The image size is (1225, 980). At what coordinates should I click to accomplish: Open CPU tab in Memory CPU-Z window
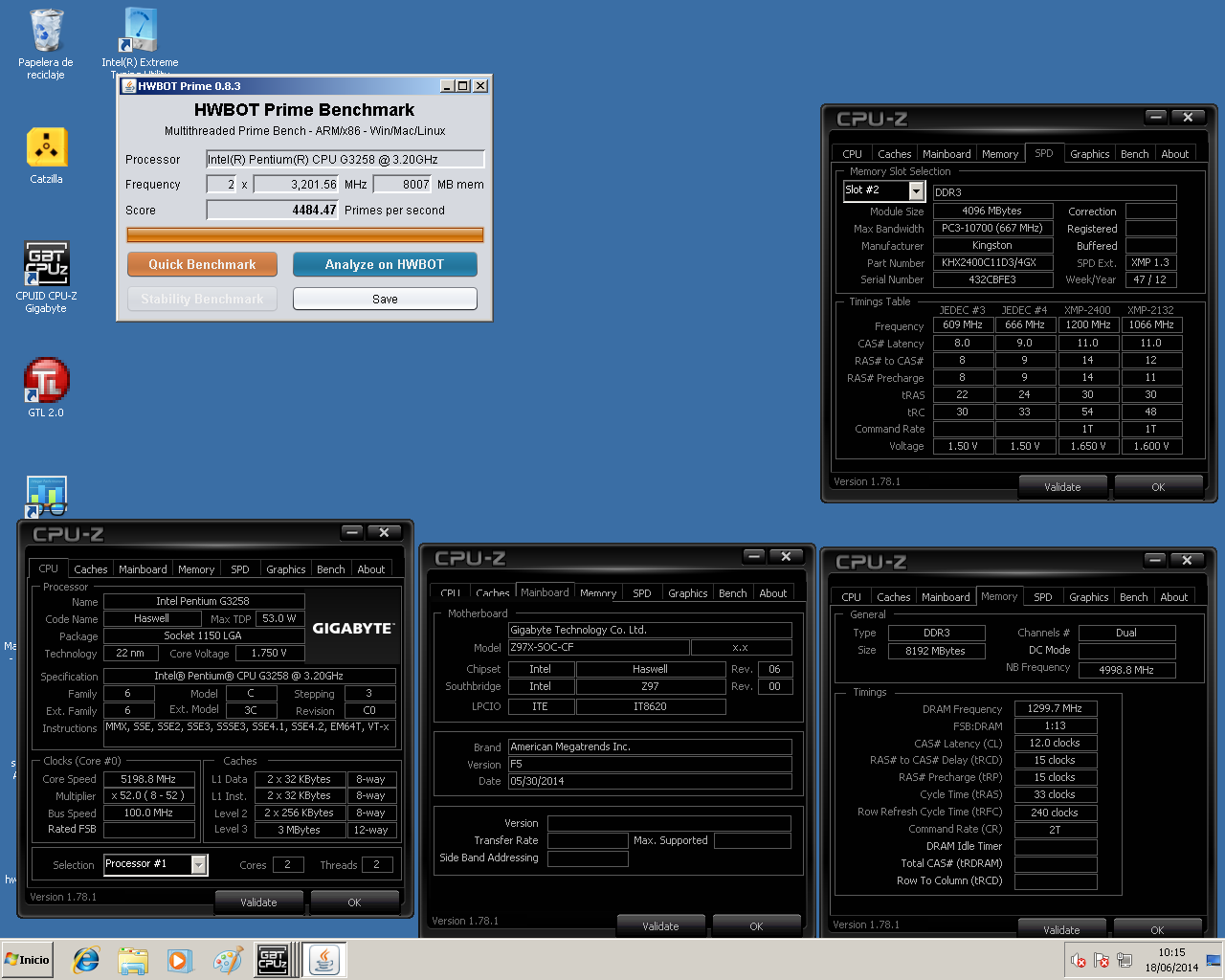click(852, 596)
